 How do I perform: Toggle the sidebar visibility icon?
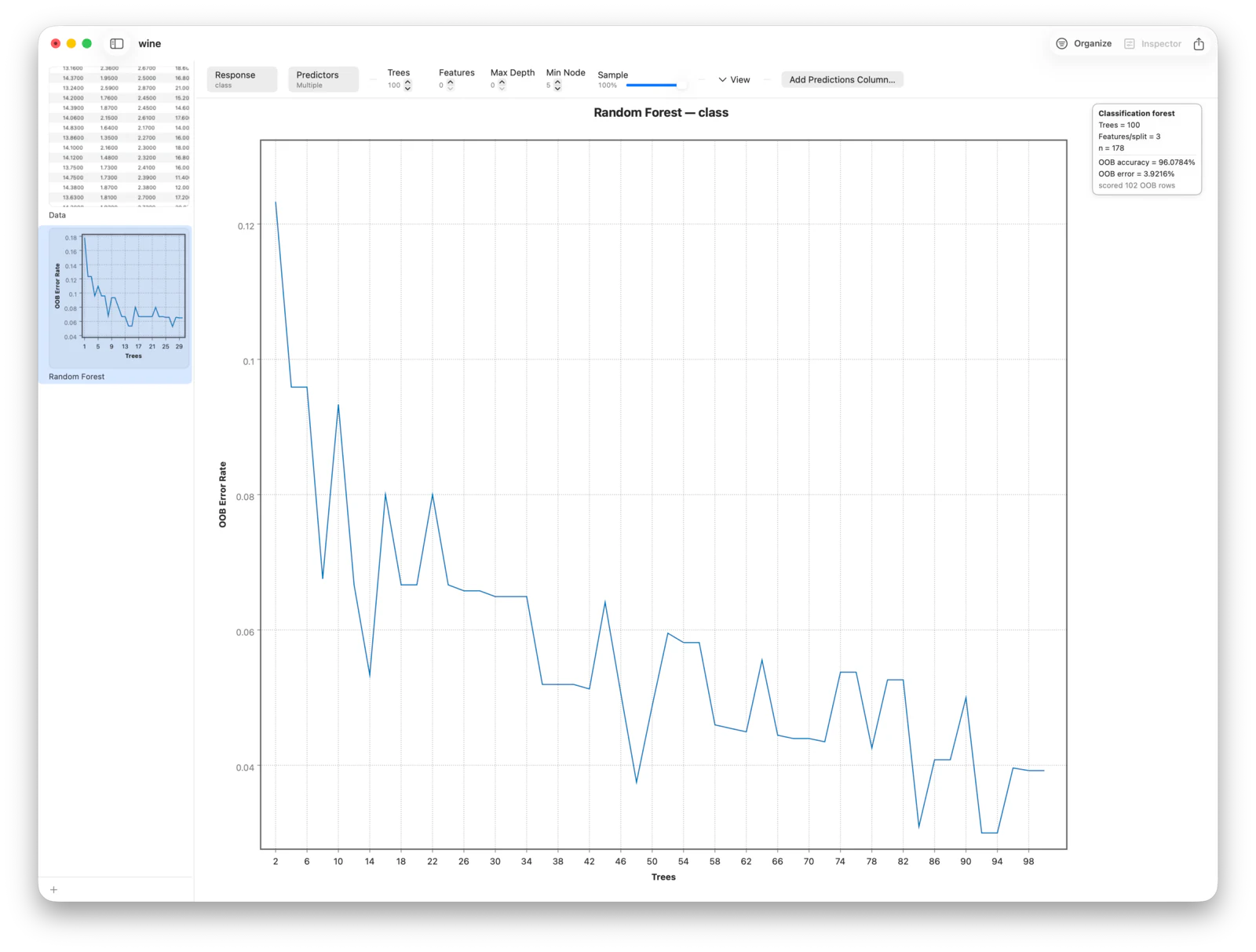[x=117, y=44]
